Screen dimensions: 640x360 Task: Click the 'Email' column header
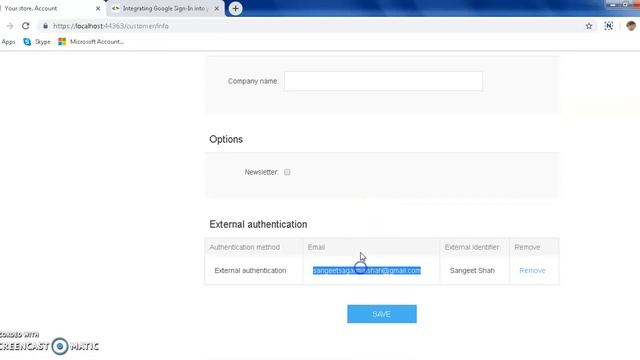316,247
